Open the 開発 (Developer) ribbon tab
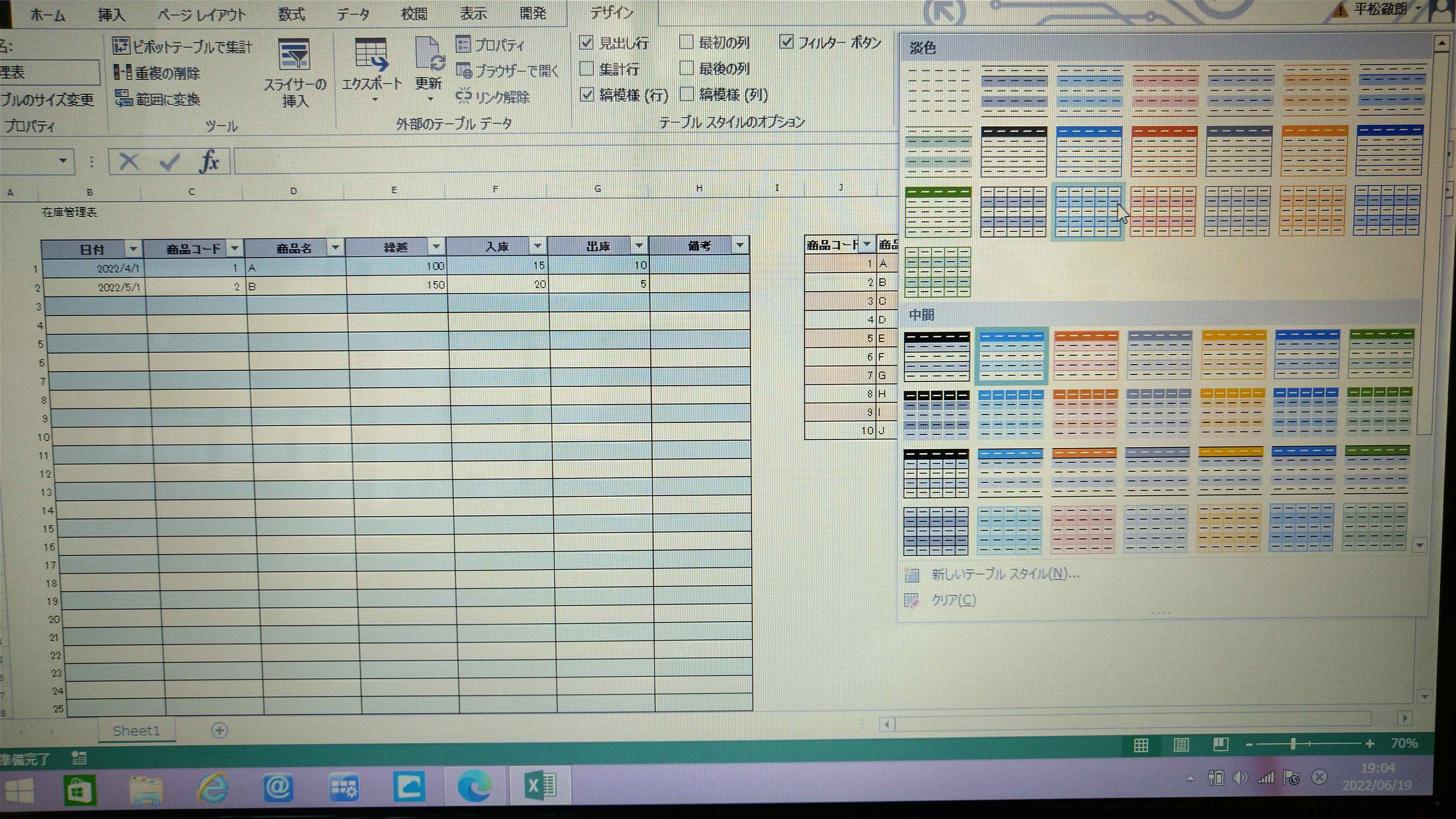The height and width of the screenshot is (819, 1456). point(532,13)
